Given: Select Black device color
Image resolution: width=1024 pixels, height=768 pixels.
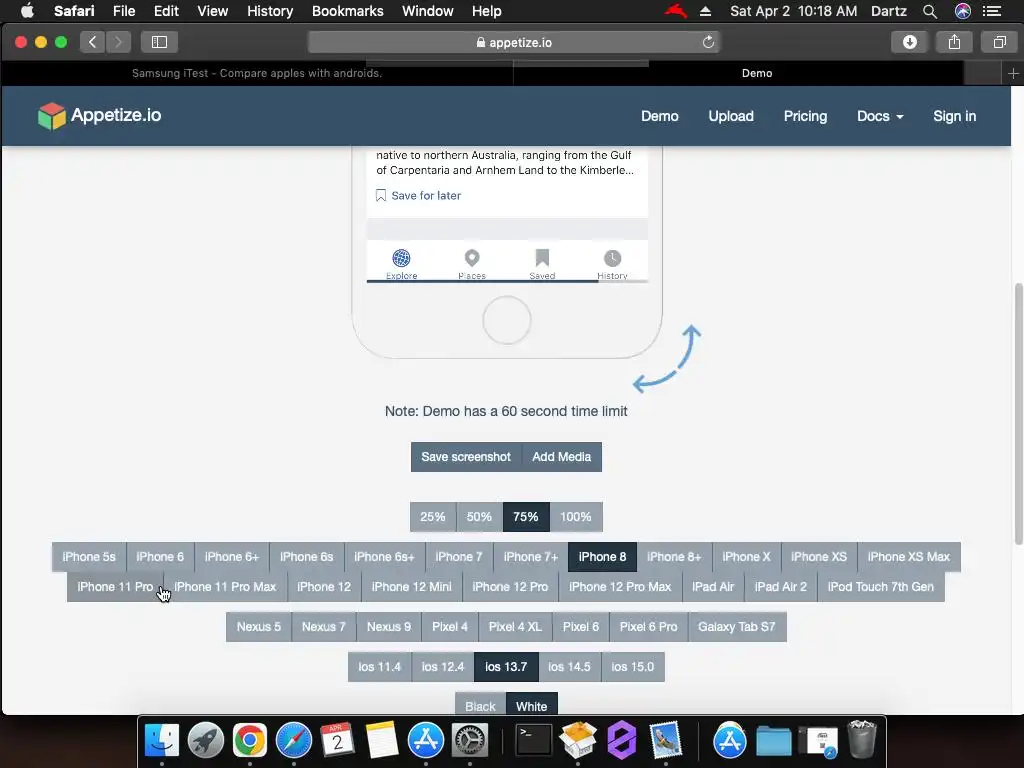Looking at the screenshot, I should point(480,706).
